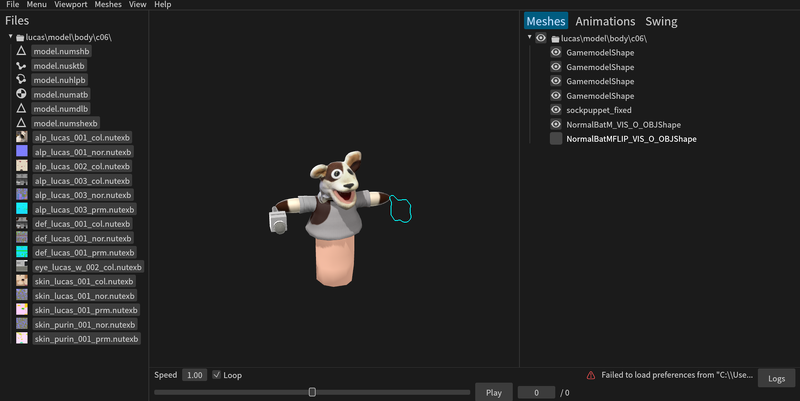Click the alp_lucas_001_col.nutexb texture thumbnail
800x401 pixels.
pyautogui.click(x=21, y=137)
